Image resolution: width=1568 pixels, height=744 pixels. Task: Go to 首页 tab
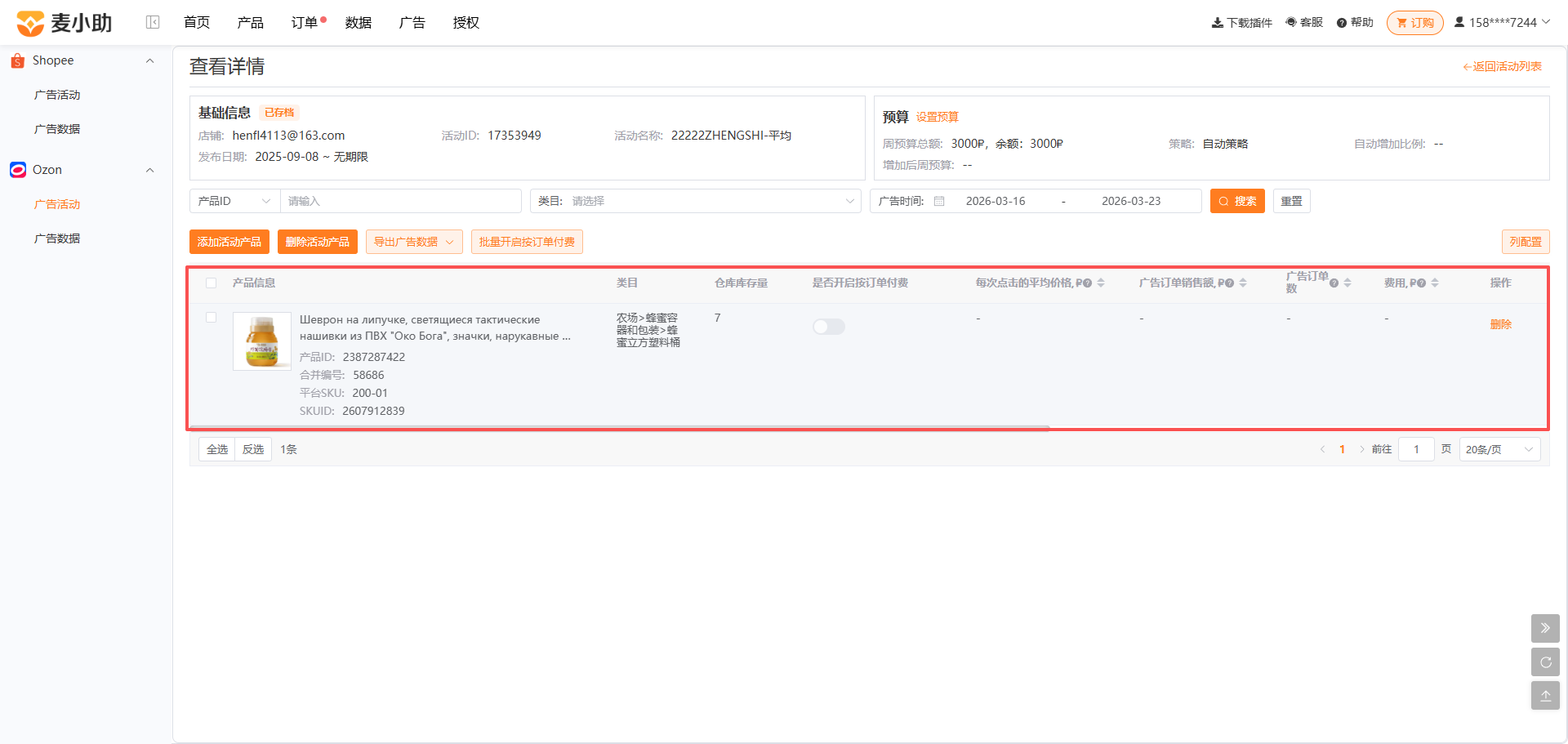point(197,23)
